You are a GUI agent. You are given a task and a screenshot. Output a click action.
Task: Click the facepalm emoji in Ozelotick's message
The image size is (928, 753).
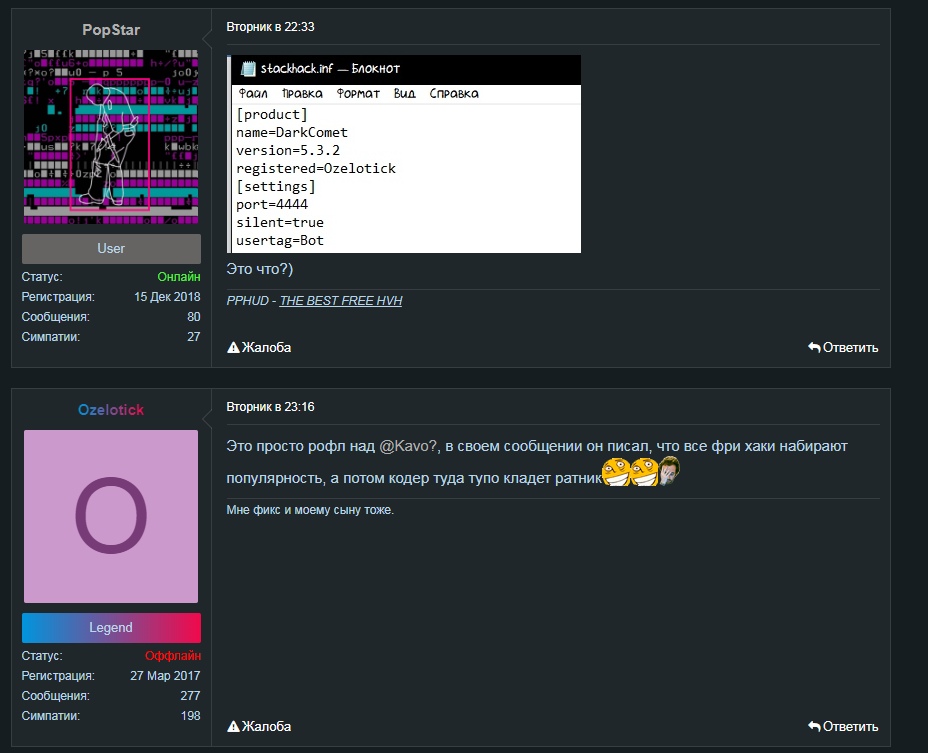tap(668, 471)
